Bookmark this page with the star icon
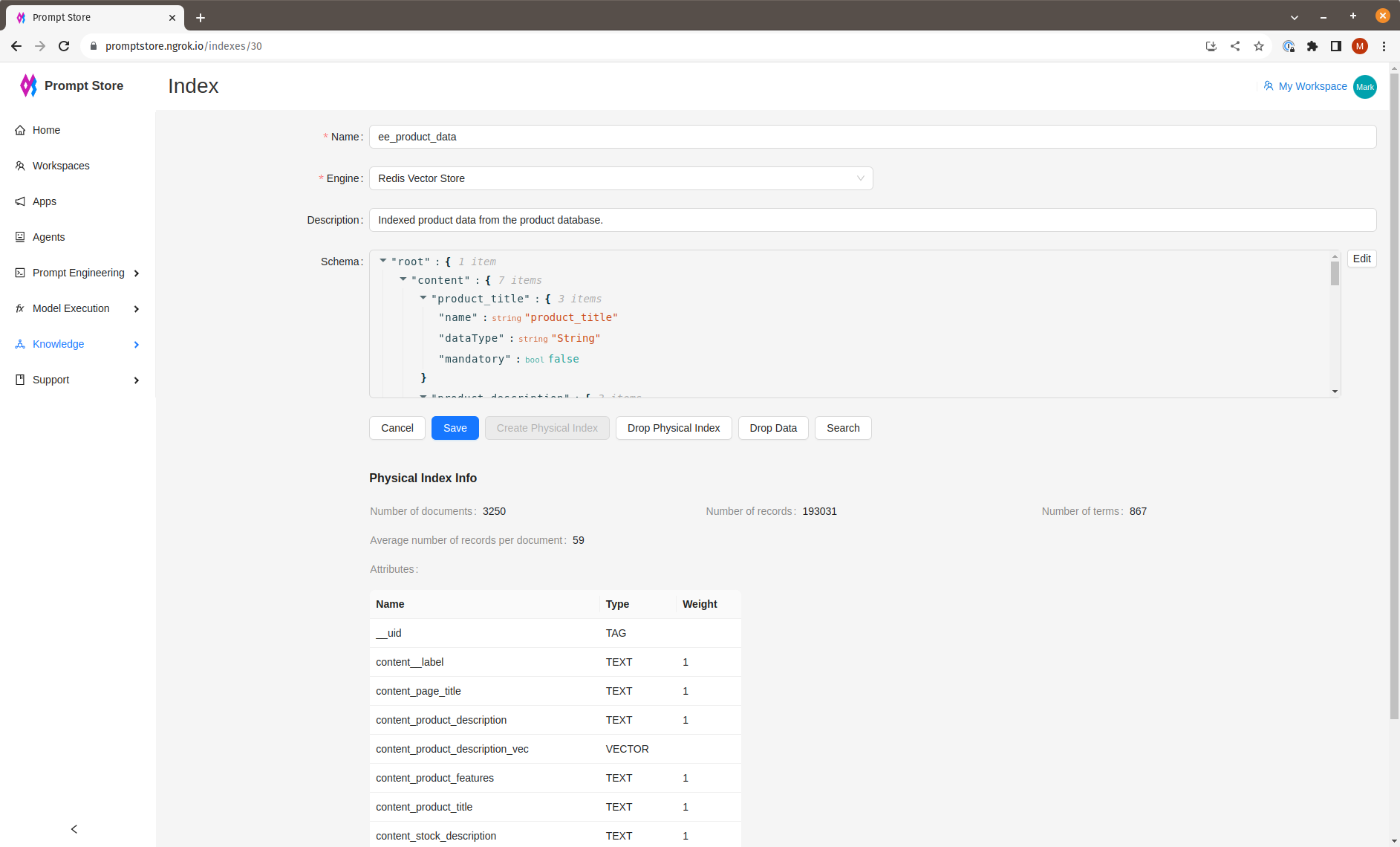The image size is (1400, 847). coord(1259,46)
